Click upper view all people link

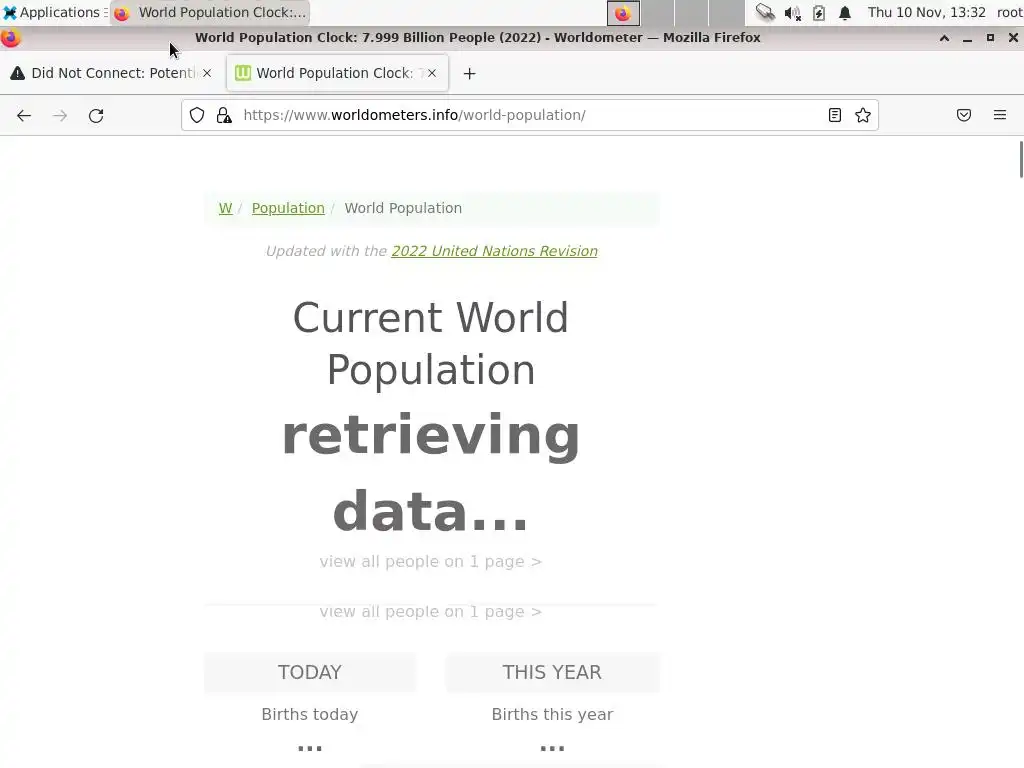(x=430, y=562)
